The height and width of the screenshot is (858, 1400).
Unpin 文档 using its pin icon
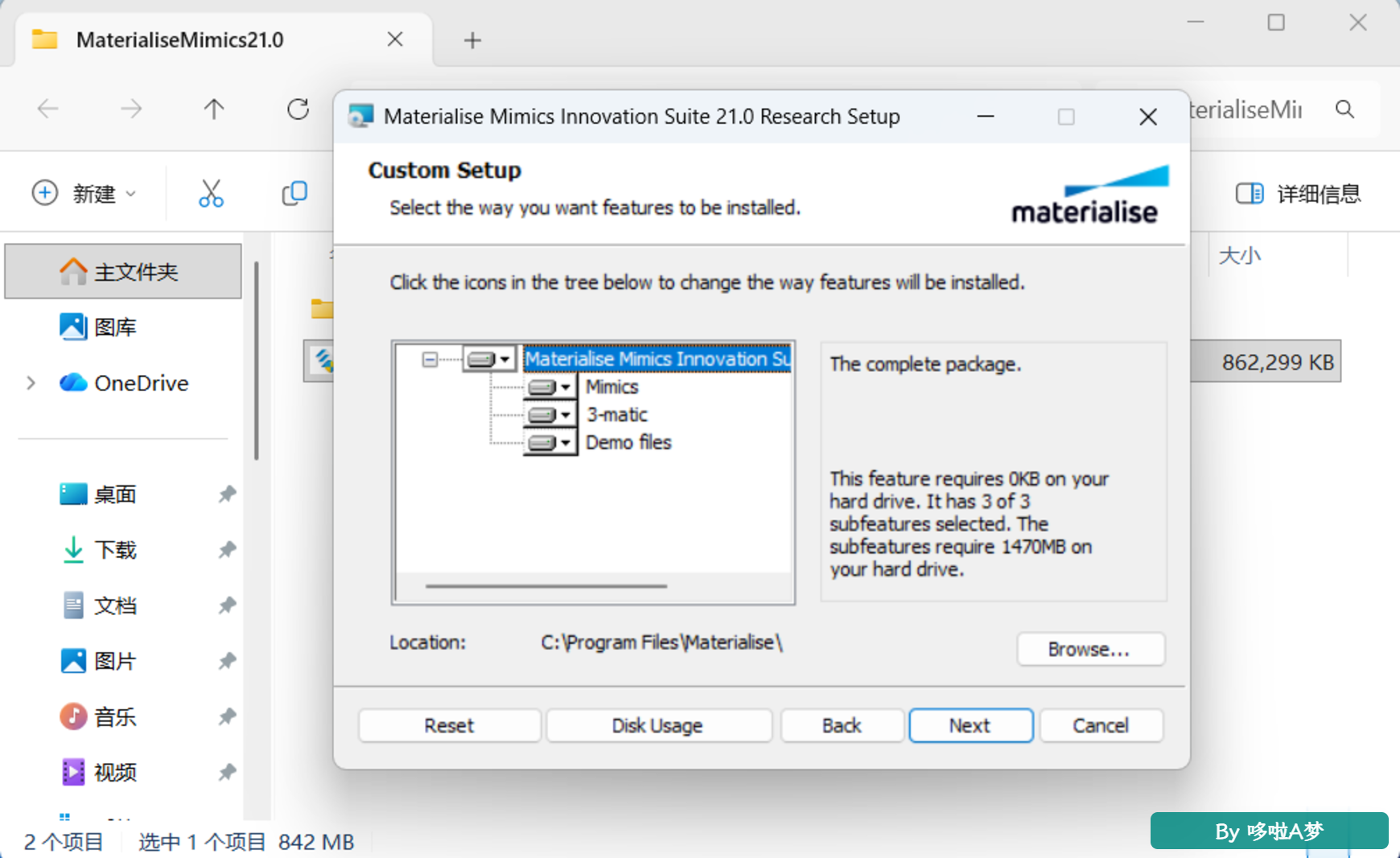(x=228, y=605)
